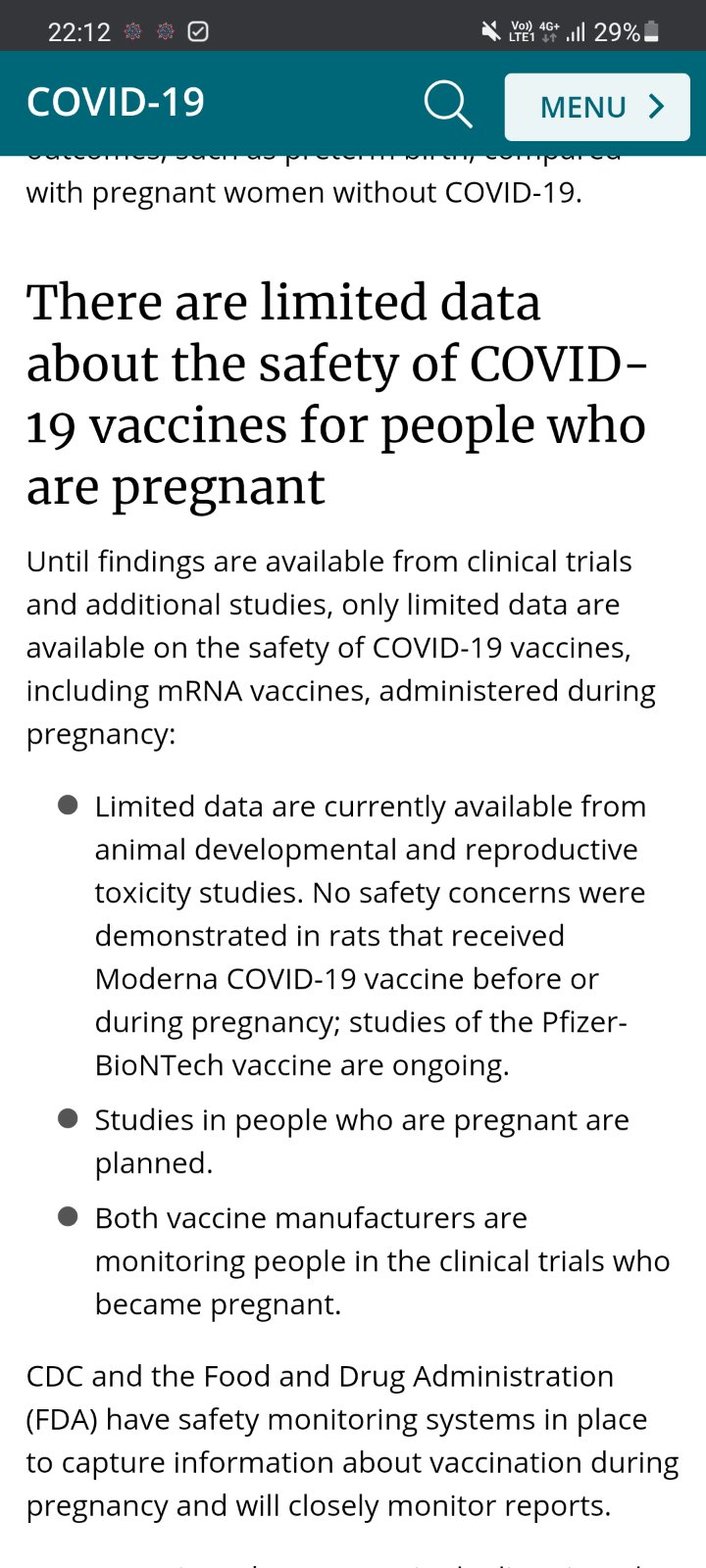Click the chevron arrow inside MENU
The width and height of the screenshot is (706, 1568).
pos(657,107)
